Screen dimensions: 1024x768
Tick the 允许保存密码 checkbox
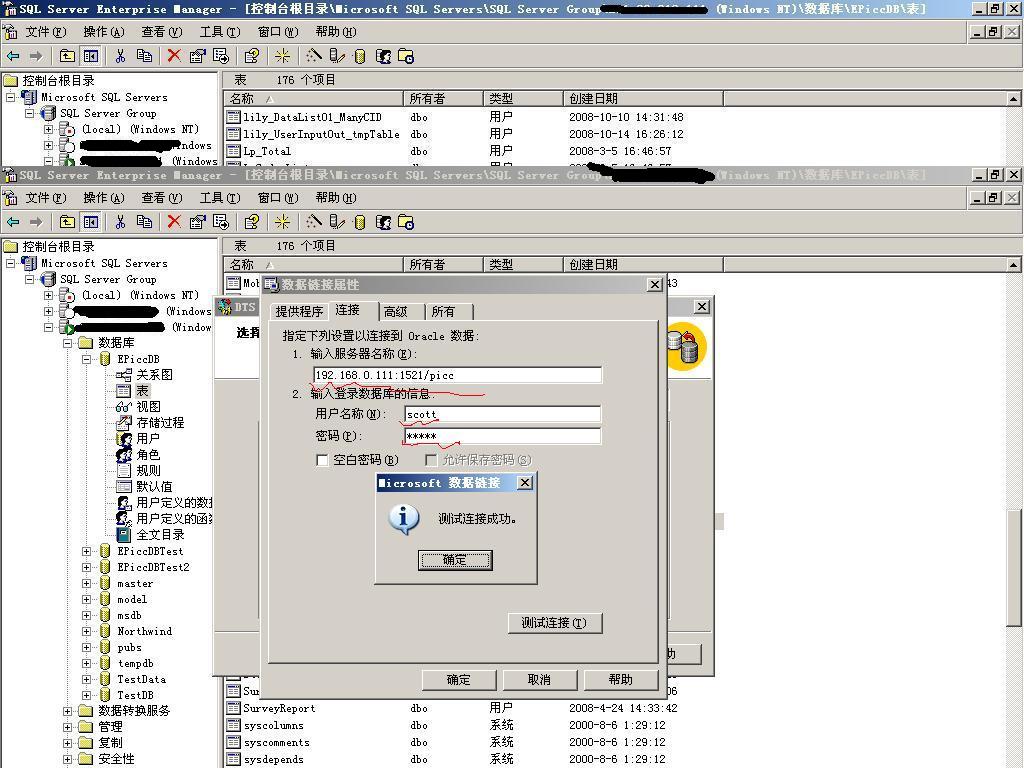(431, 460)
